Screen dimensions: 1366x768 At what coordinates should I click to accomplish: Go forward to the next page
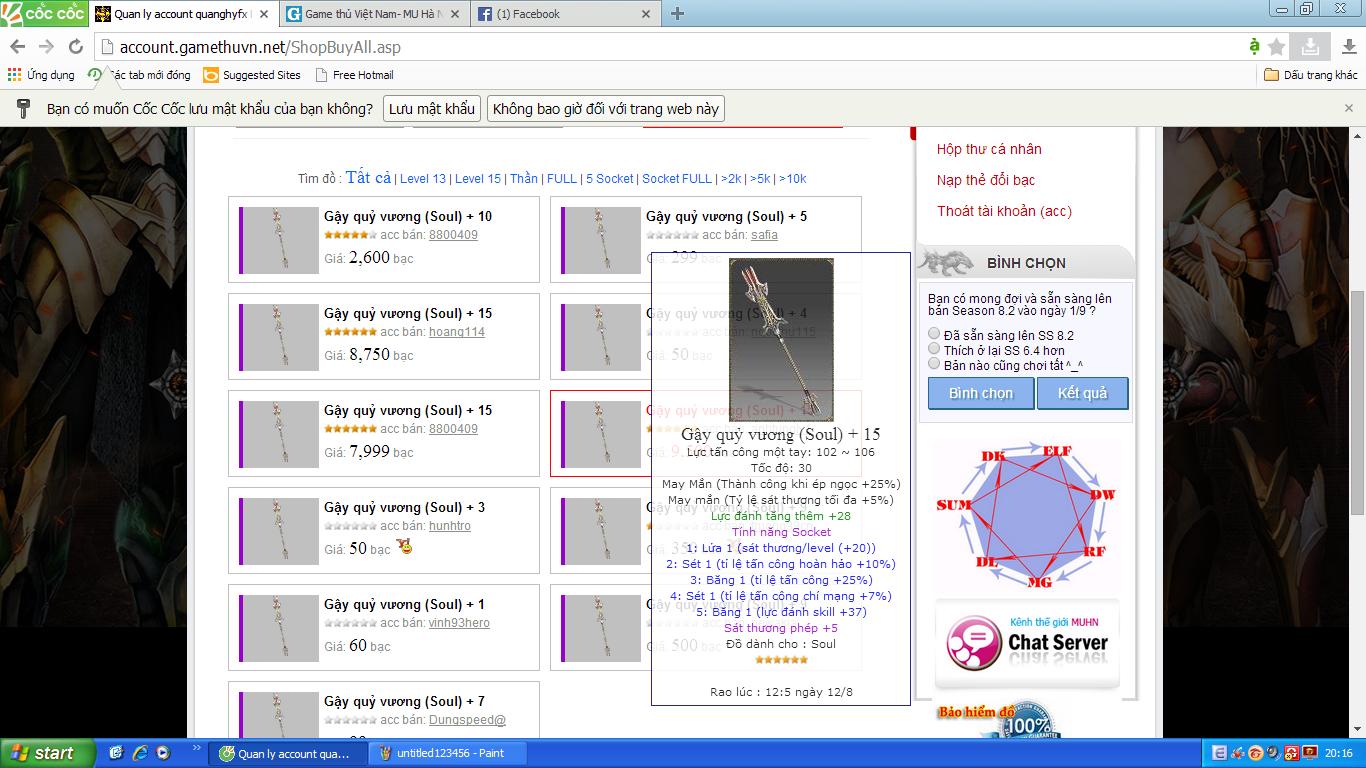46,47
